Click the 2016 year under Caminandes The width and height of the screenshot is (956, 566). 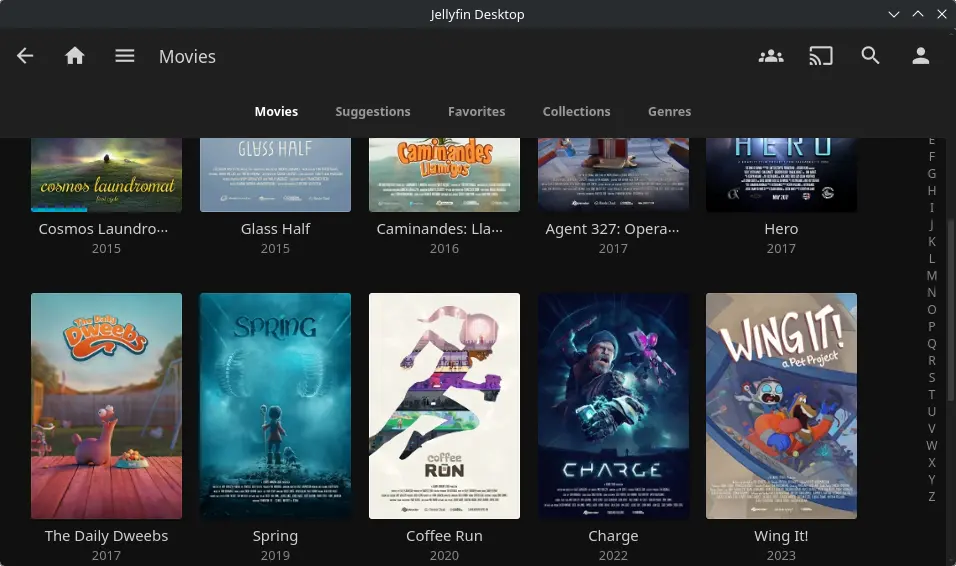[444, 249]
